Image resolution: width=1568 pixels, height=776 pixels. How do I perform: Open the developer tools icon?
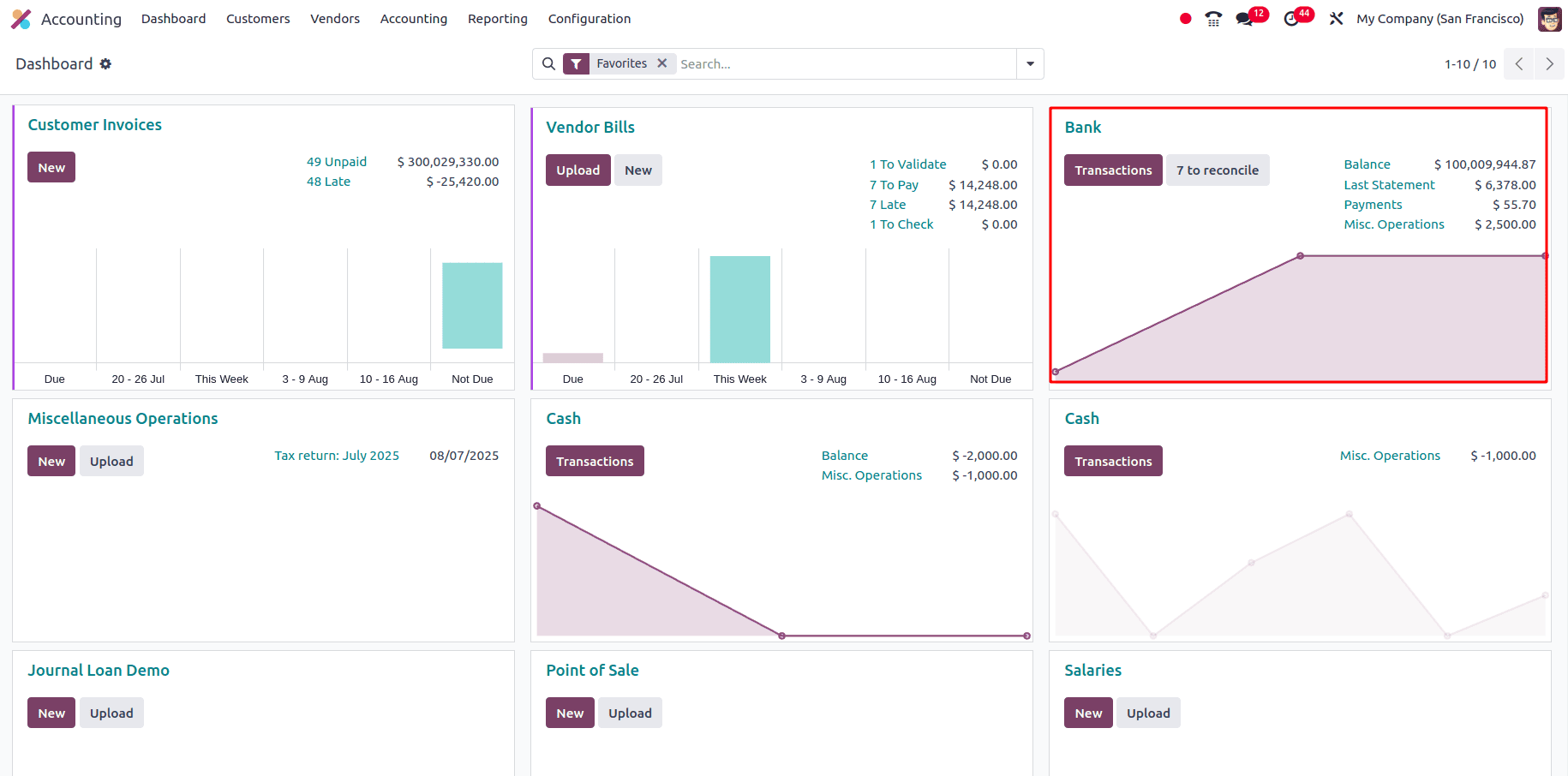click(x=1336, y=18)
